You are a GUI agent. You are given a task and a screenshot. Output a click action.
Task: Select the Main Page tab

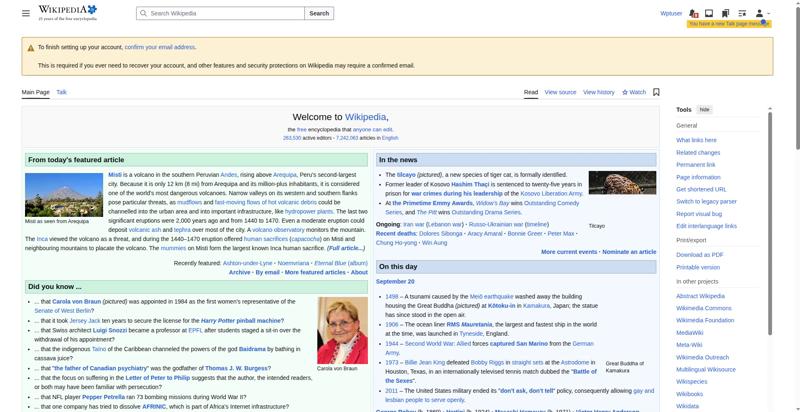point(35,92)
